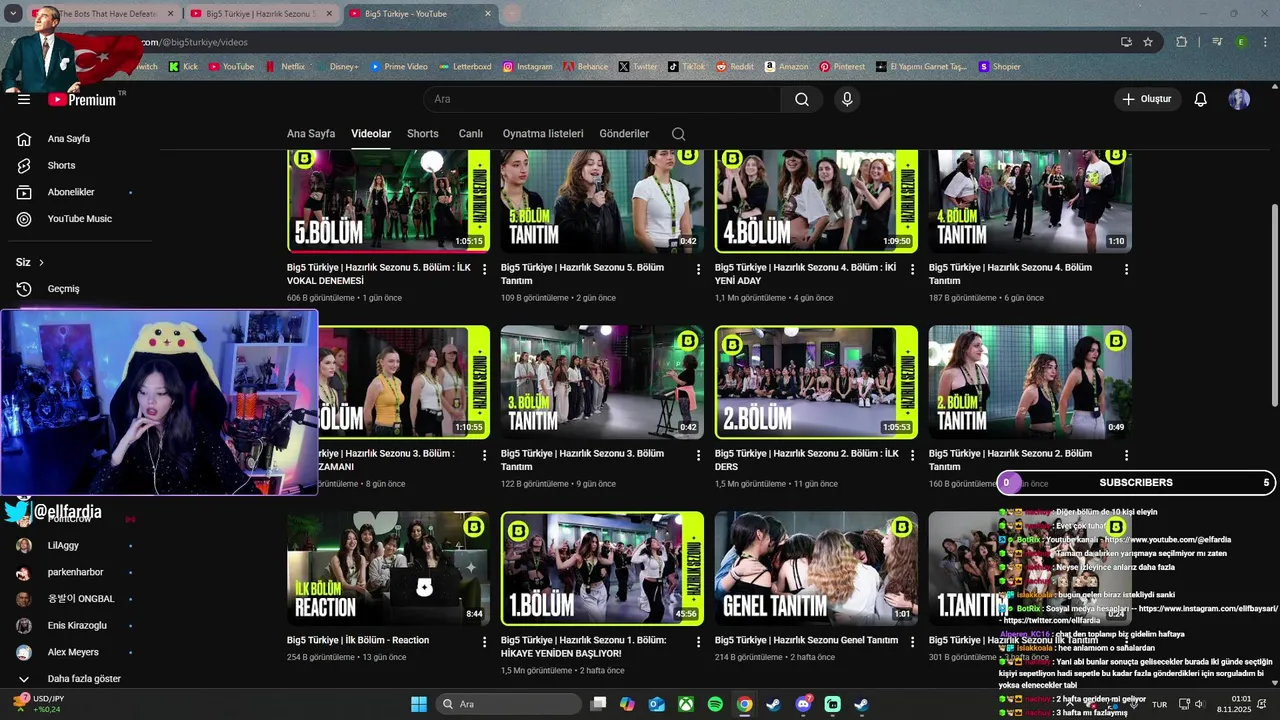Expand the Siz section chevron
The image size is (1280, 720).
click(41, 262)
